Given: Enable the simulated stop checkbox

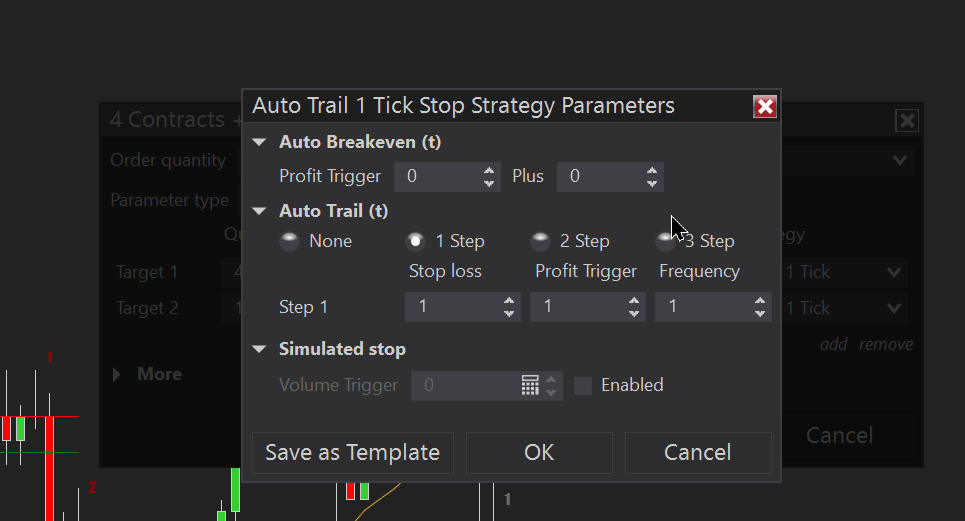Looking at the screenshot, I should coord(583,385).
